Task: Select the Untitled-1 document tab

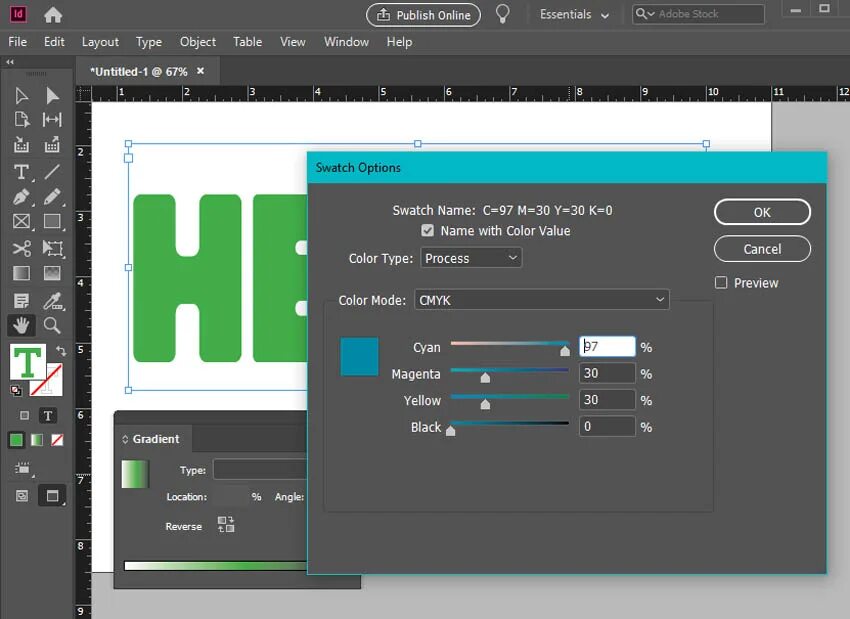Action: pos(140,71)
